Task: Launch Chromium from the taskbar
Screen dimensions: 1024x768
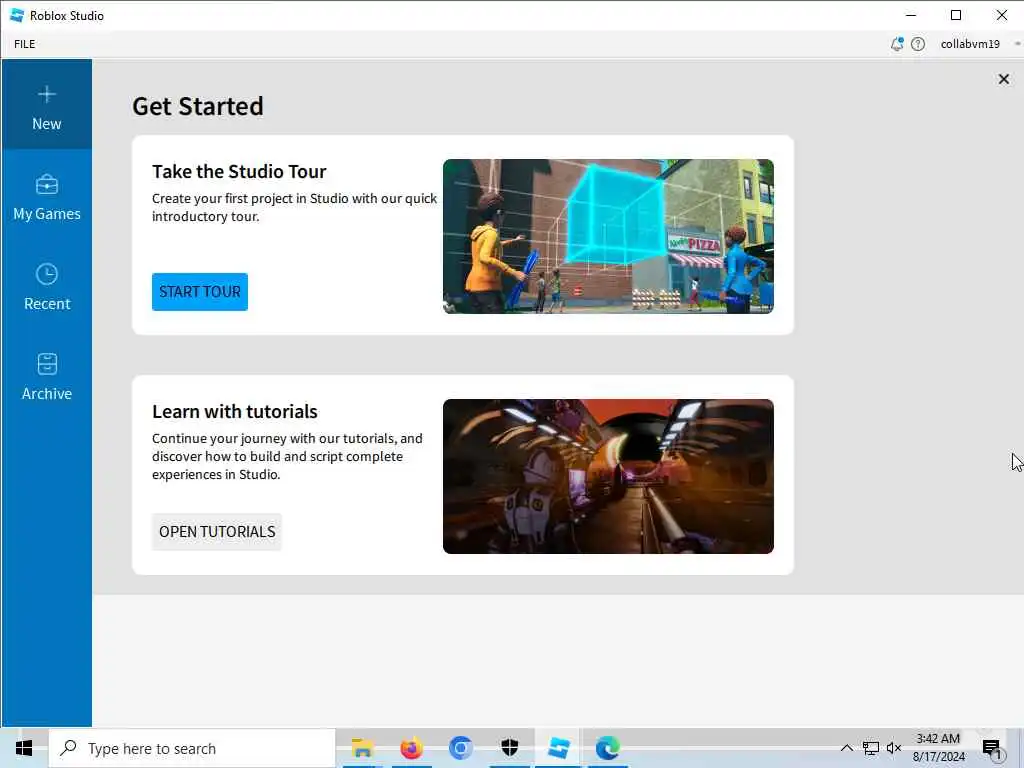Action: click(x=460, y=748)
